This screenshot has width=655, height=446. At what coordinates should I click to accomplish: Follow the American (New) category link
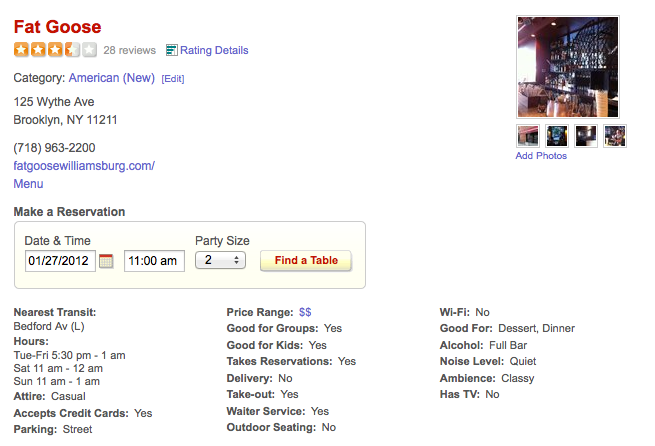click(x=112, y=78)
